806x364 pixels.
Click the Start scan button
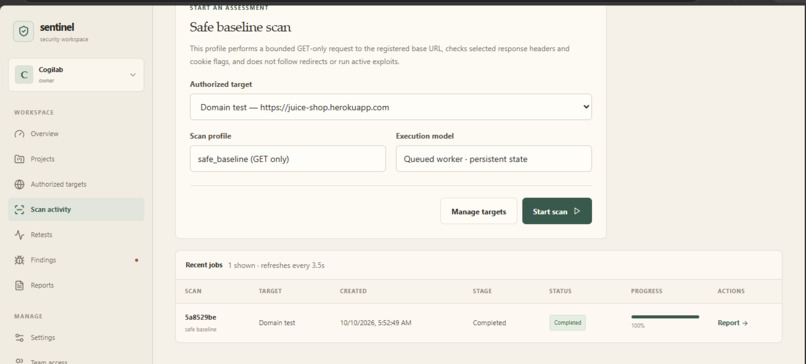point(557,211)
